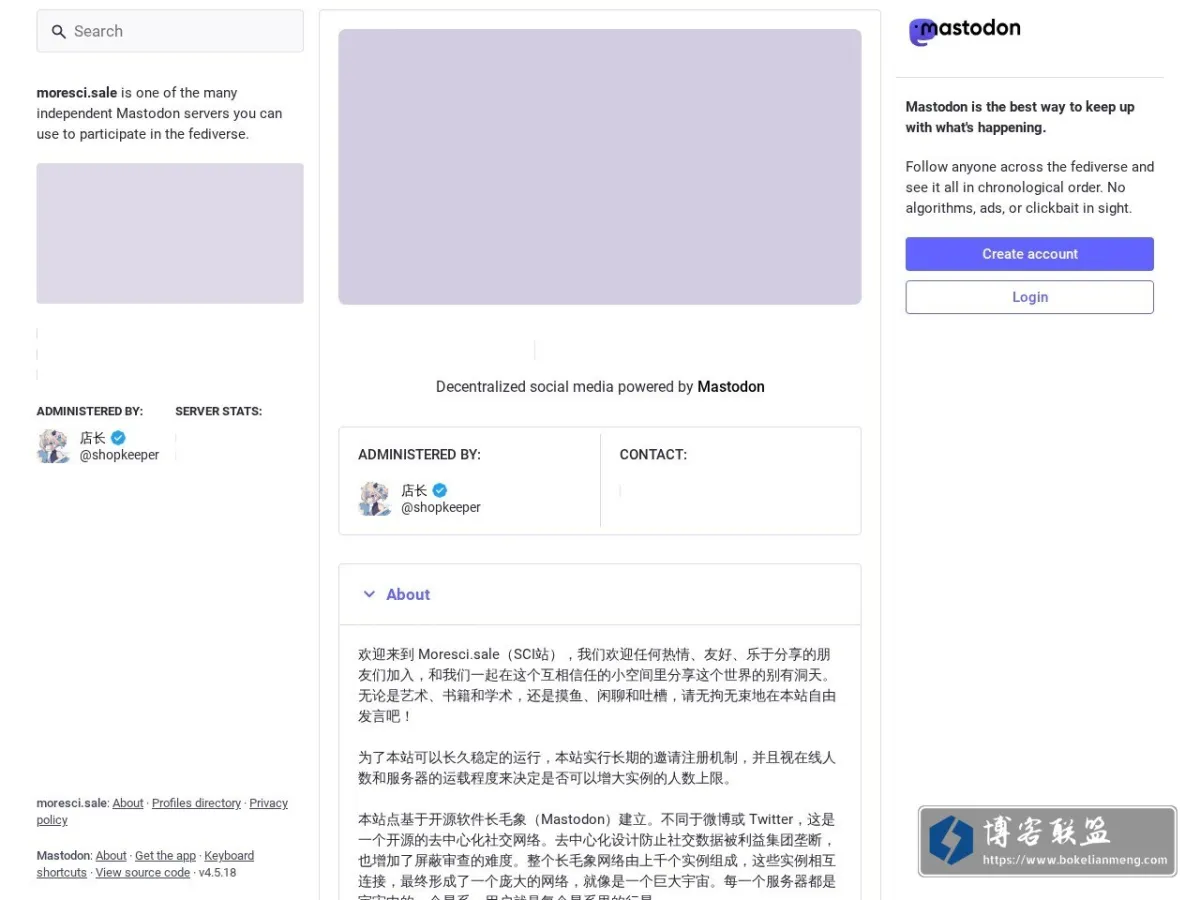Open the footer About link for moresci.sale
Viewport: 1200px width, 900px height.
[x=128, y=803]
